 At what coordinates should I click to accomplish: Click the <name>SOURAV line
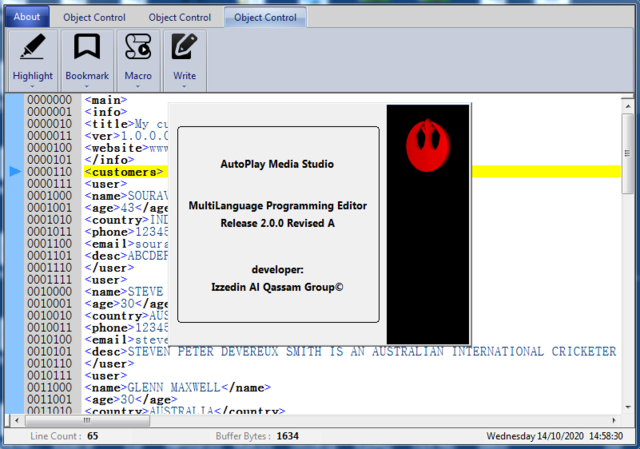coord(126,196)
